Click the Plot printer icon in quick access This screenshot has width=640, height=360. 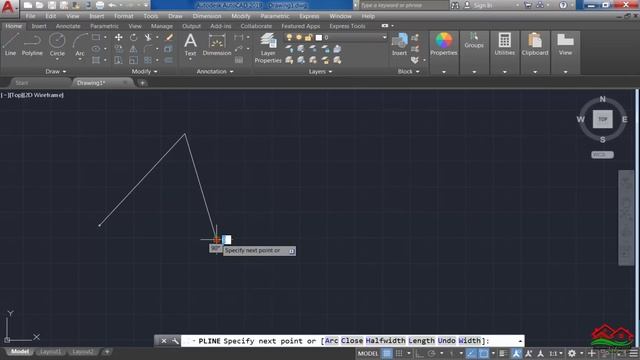(100, 5)
